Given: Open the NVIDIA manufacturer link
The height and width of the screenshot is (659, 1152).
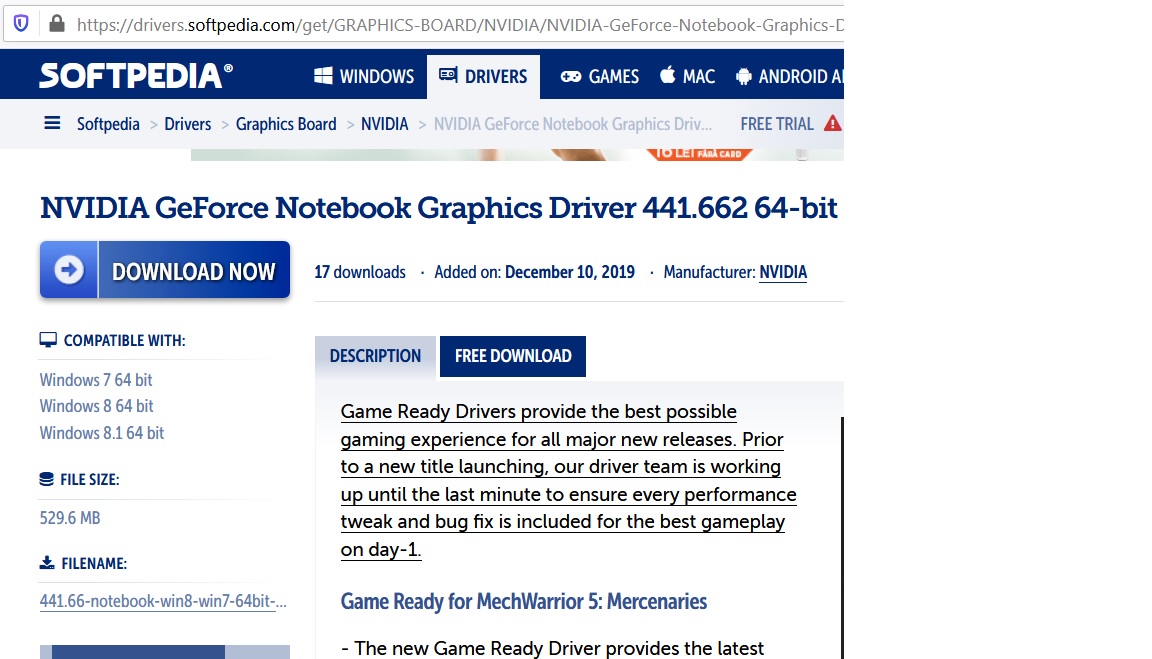Looking at the screenshot, I should pyautogui.click(x=782, y=273).
